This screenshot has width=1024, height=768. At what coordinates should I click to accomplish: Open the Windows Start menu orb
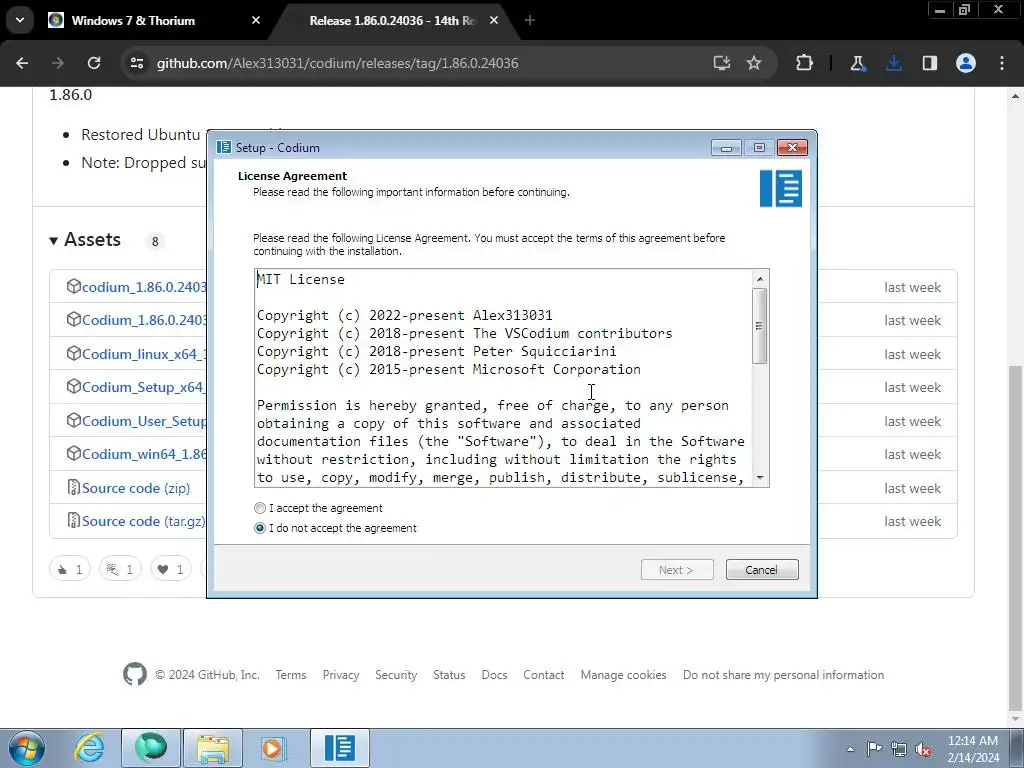(x=27, y=748)
